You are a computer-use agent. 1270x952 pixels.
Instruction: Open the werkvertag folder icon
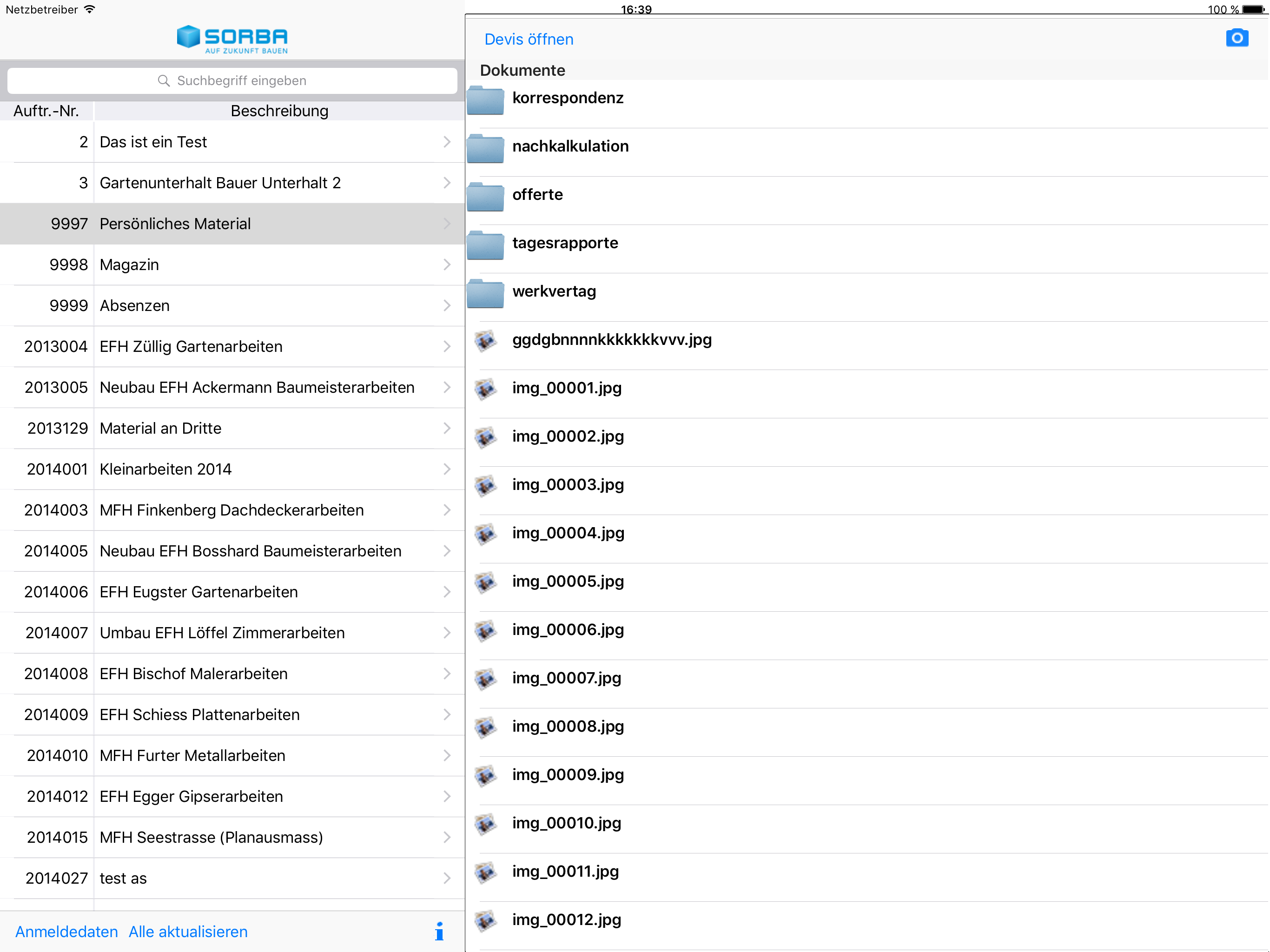pyautogui.click(x=485, y=293)
